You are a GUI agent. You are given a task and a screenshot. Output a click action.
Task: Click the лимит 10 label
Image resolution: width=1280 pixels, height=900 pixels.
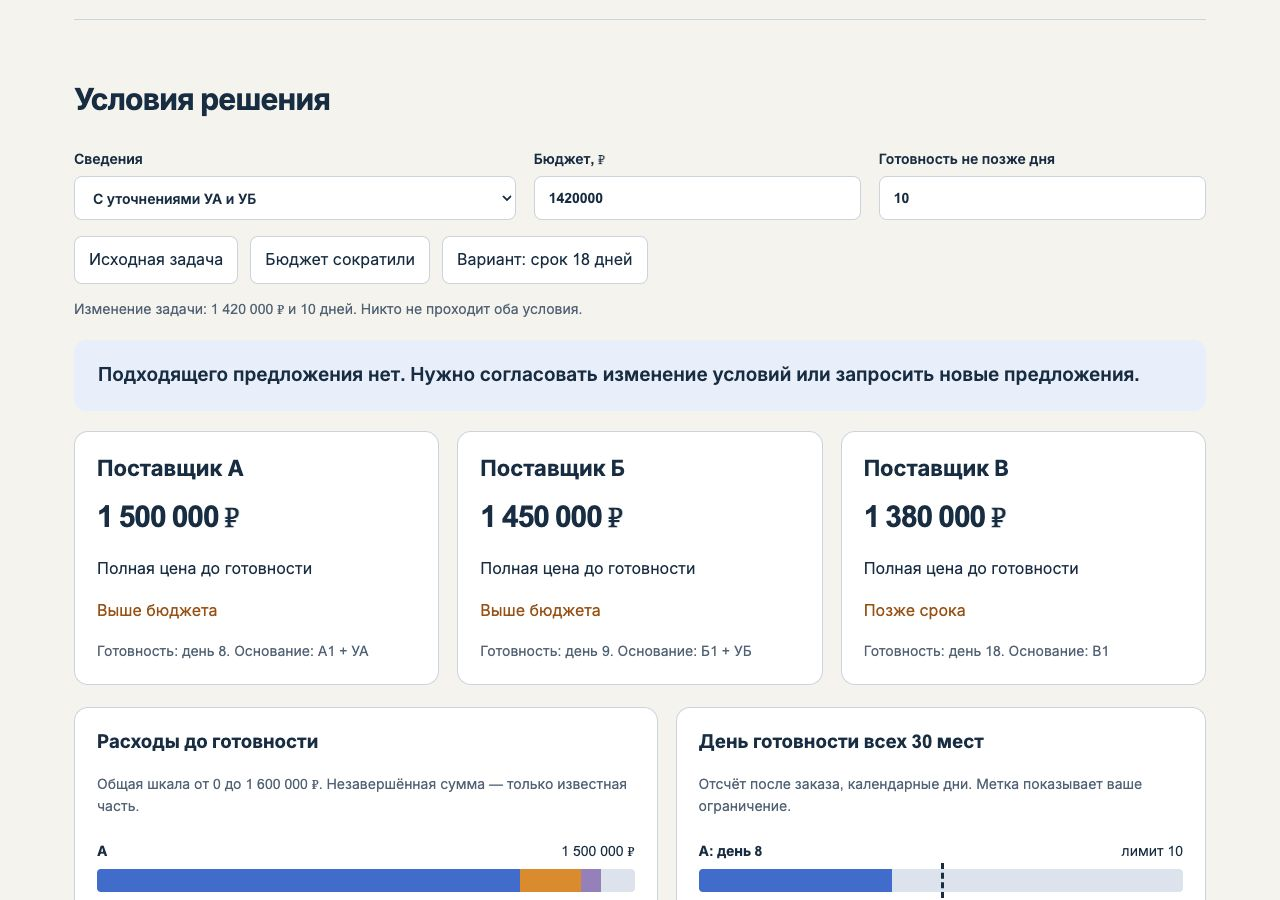click(x=1152, y=851)
